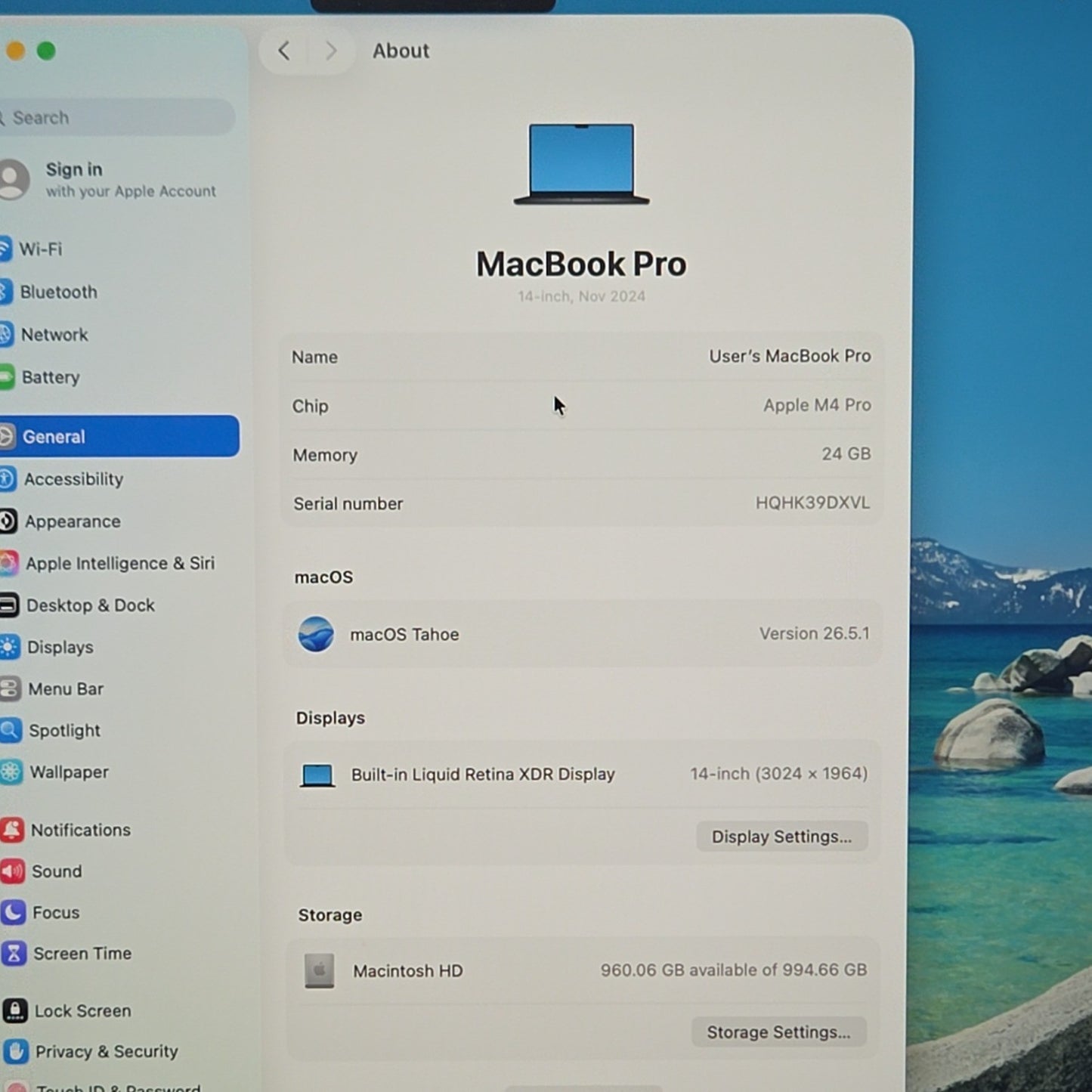
Task: Select the Screen Time hourglass icon
Action: pos(14,954)
